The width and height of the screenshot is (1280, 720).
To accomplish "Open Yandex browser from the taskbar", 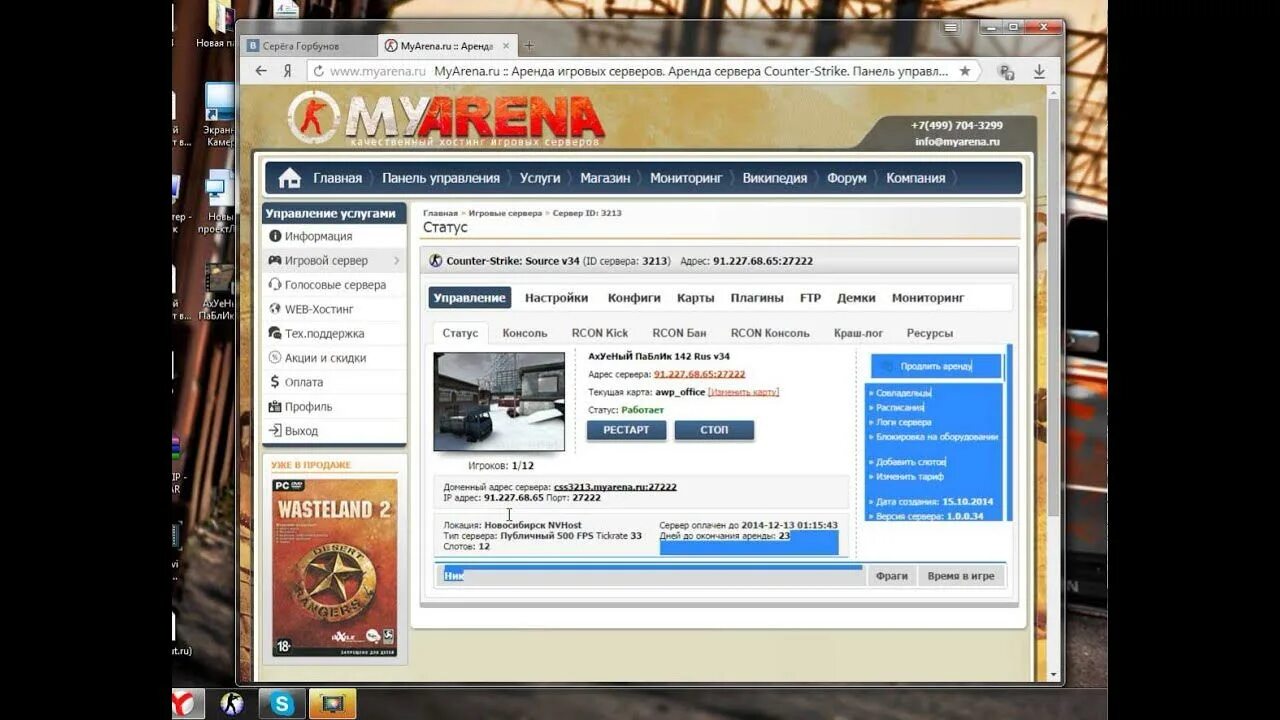I will tap(186, 704).
